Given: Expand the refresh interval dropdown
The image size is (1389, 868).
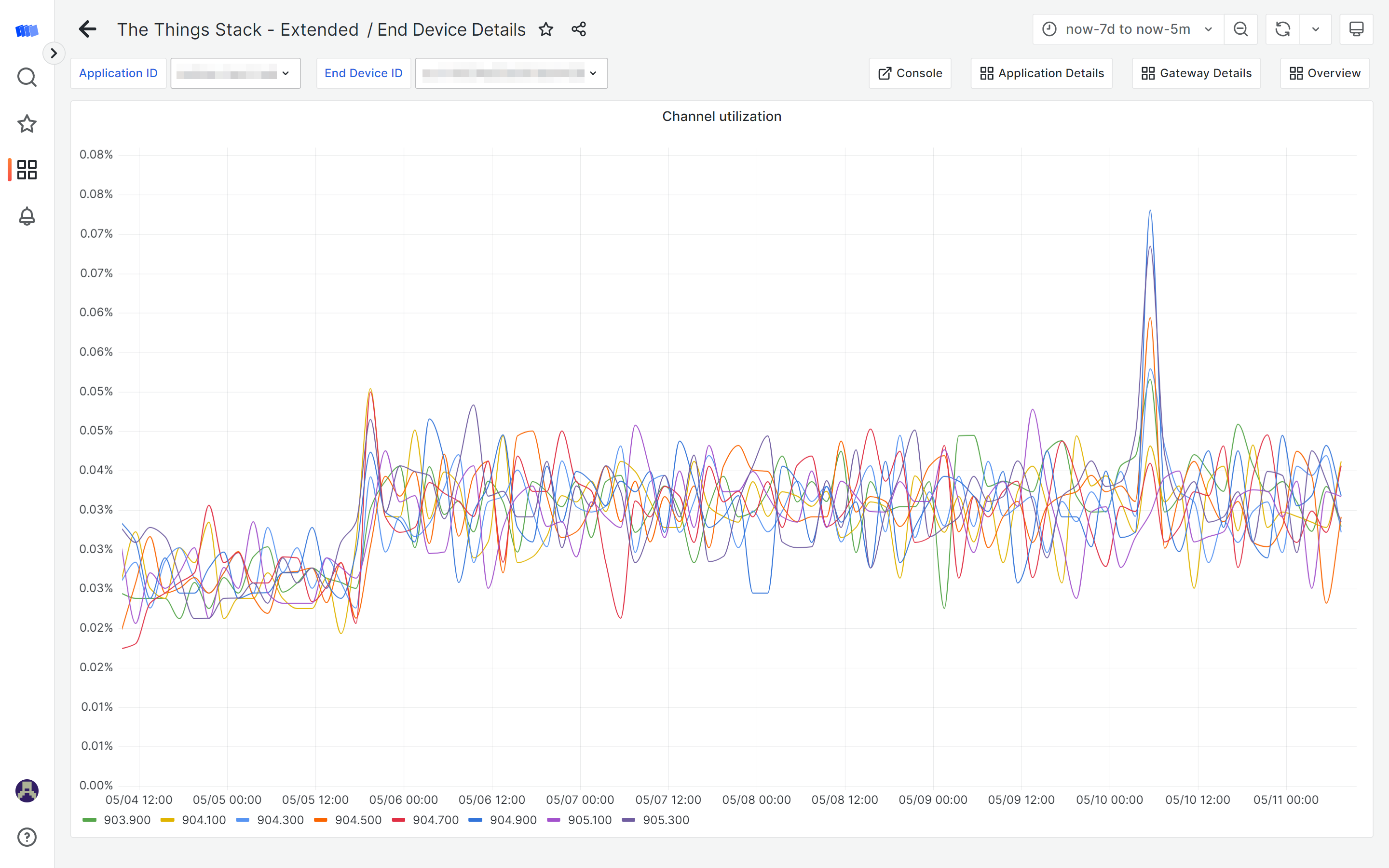Looking at the screenshot, I should [1316, 29].
